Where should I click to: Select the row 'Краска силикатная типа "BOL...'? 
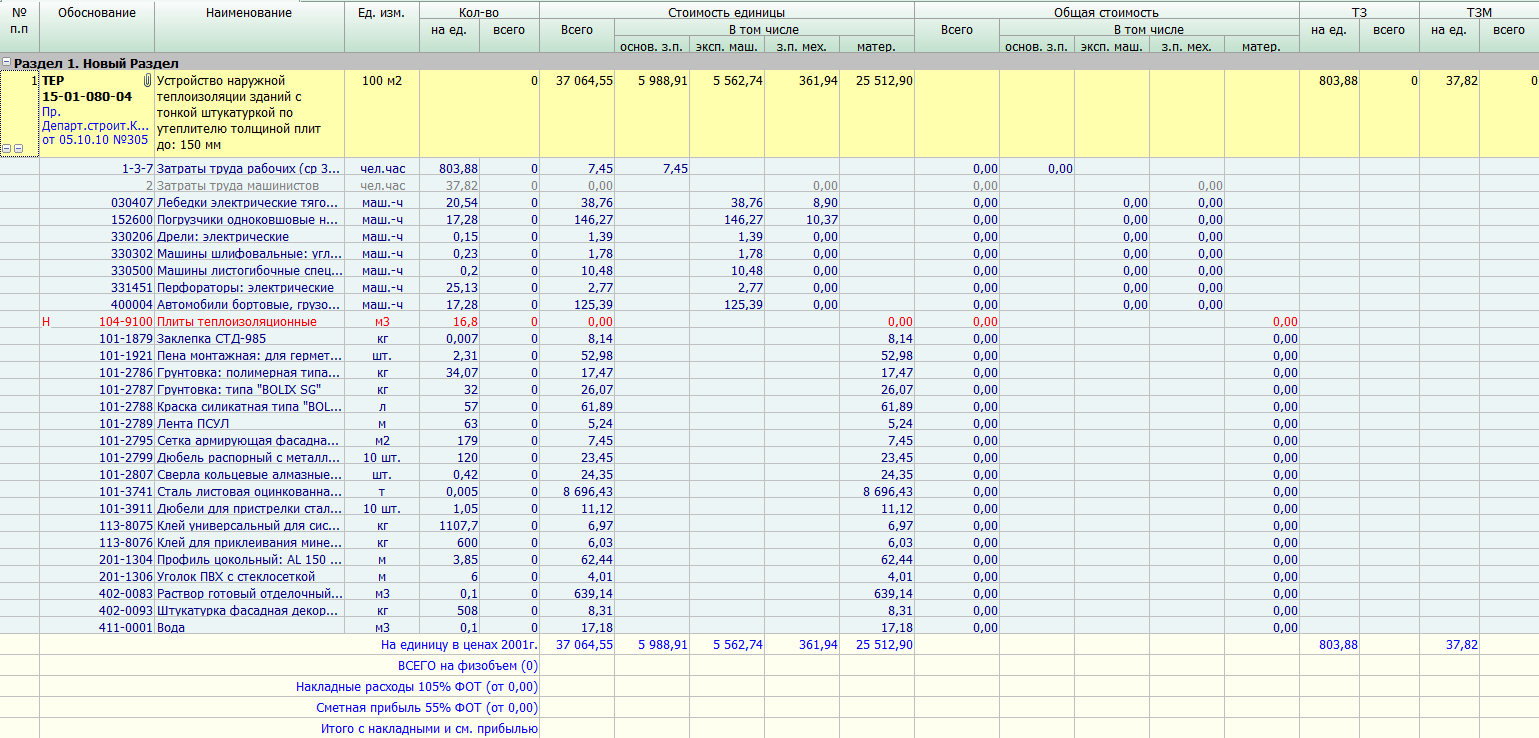[769, 406]
